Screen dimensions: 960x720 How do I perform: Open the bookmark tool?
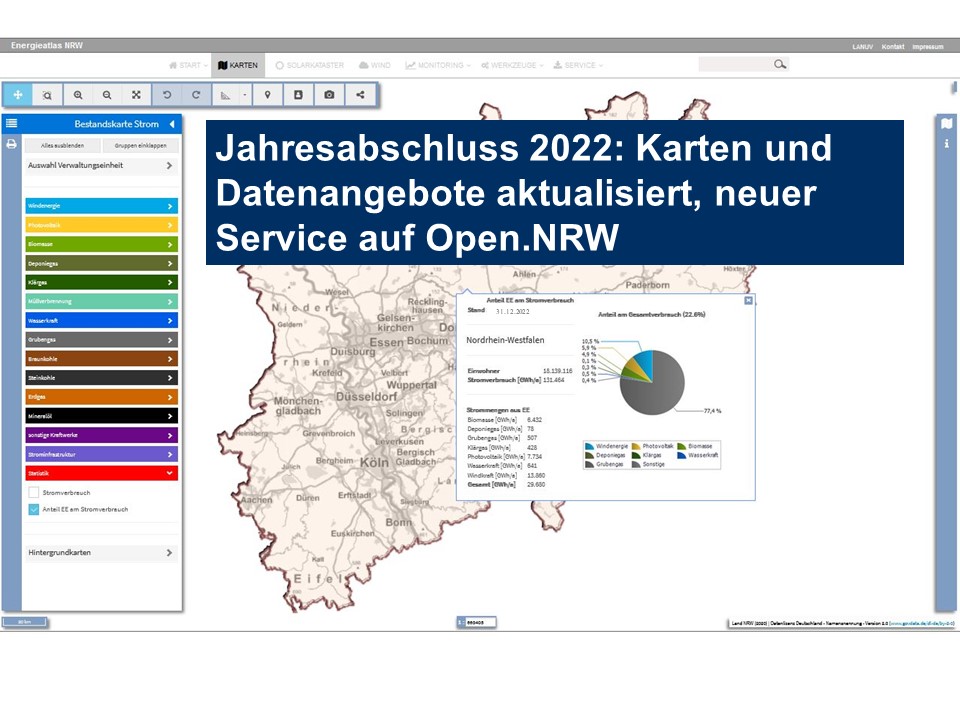coord(298,95)
